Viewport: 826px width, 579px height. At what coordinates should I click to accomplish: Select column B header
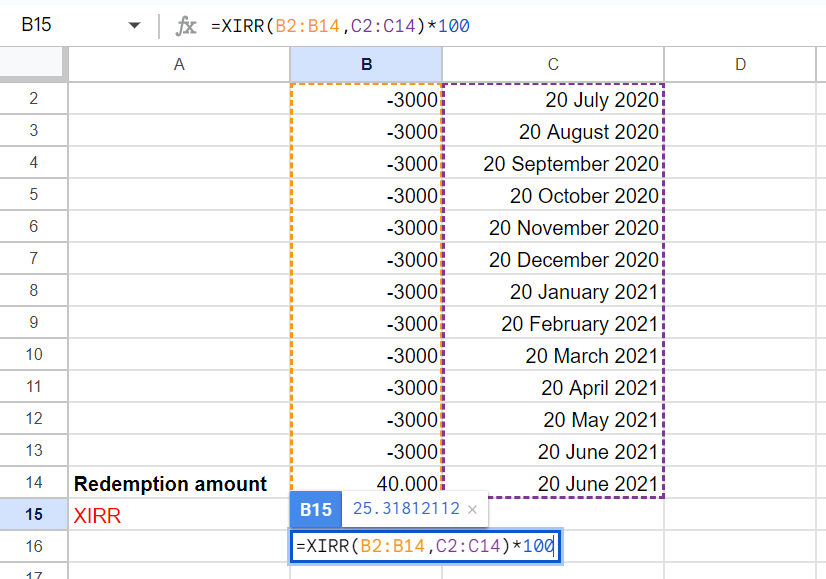(366, 65)
